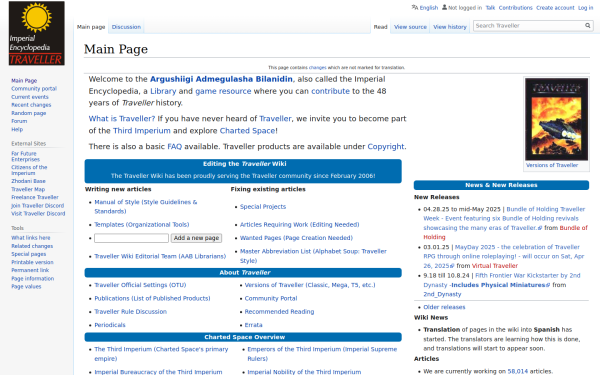600x375 pixels.
Task: Select the Read tab
Action: [x=380, y=27]
